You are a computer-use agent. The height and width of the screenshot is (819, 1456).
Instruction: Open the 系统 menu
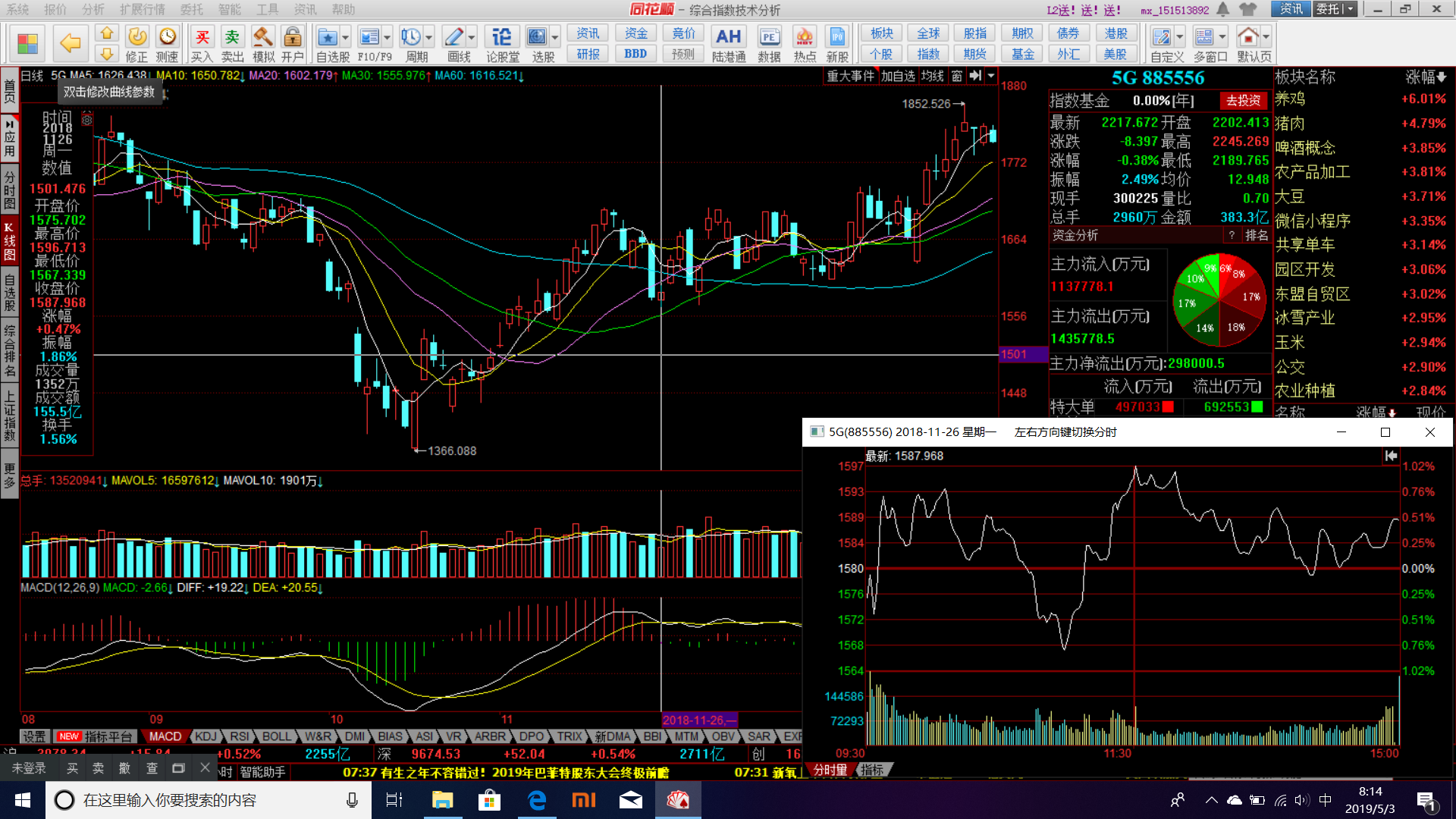coord(17,10)
